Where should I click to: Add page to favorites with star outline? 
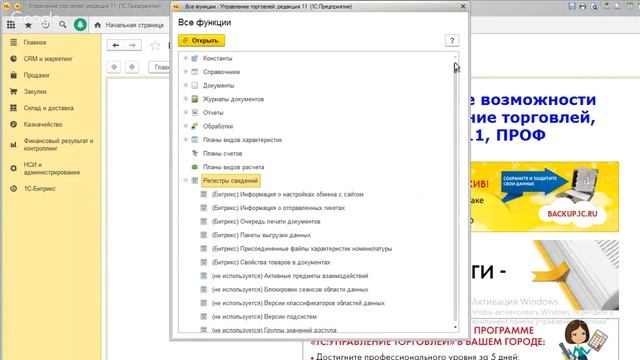155,45
